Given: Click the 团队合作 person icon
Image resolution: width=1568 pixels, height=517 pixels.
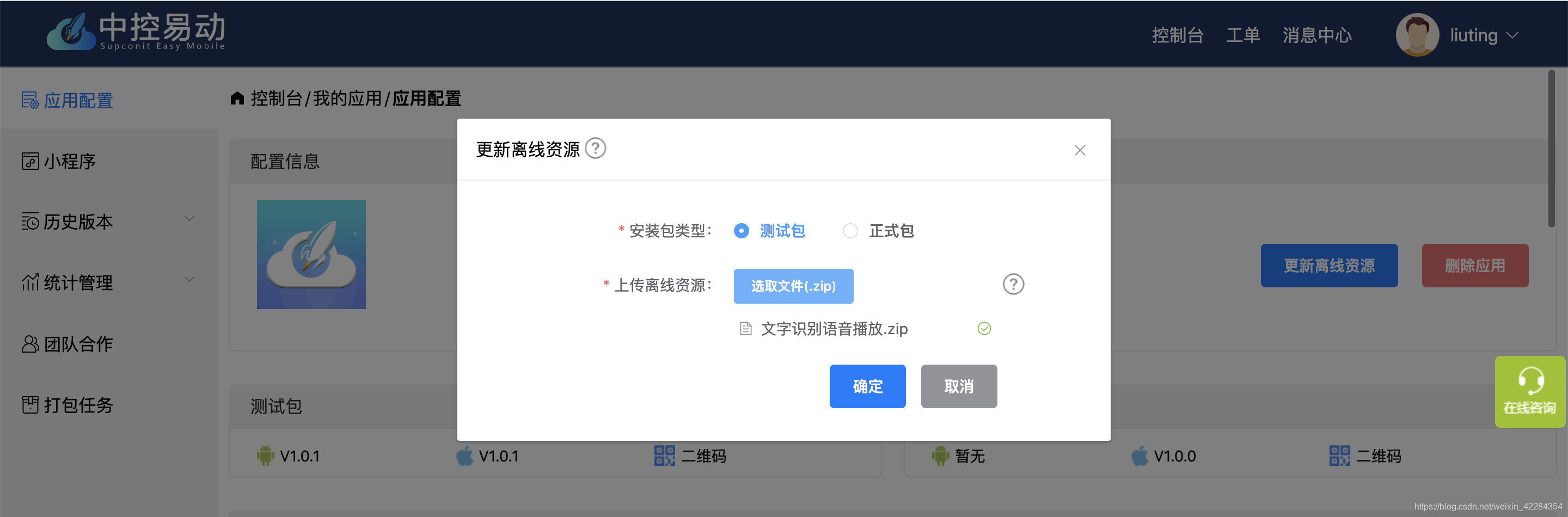Looking at the screenshot, I should (x=30, y=343).
